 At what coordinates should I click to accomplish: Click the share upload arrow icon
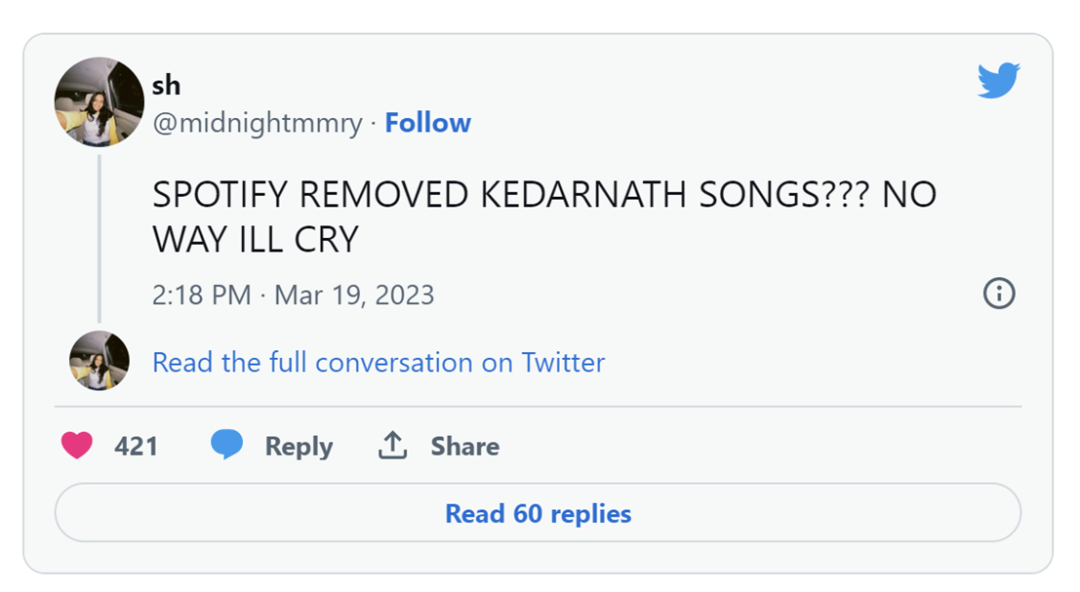click(392, 445)
